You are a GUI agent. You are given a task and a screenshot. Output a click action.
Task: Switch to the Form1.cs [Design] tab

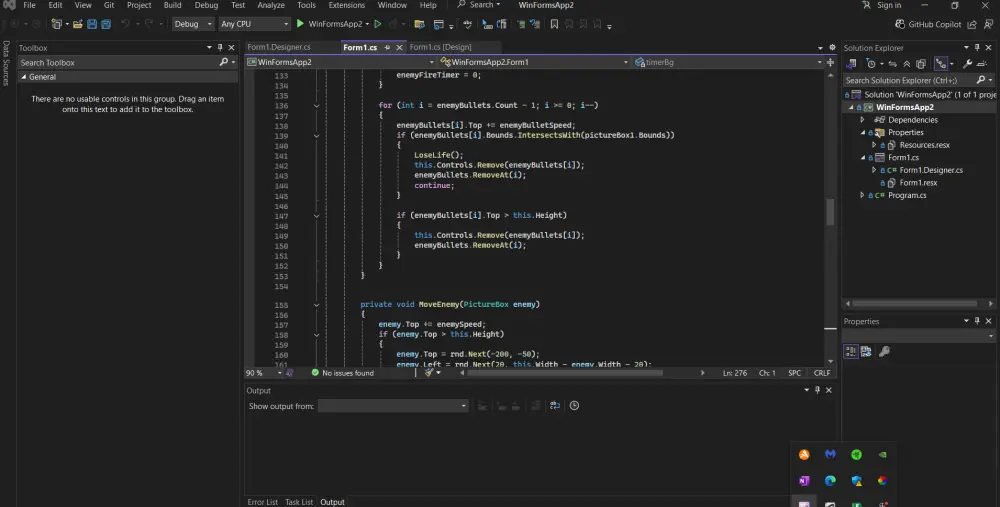click(440, 47)
